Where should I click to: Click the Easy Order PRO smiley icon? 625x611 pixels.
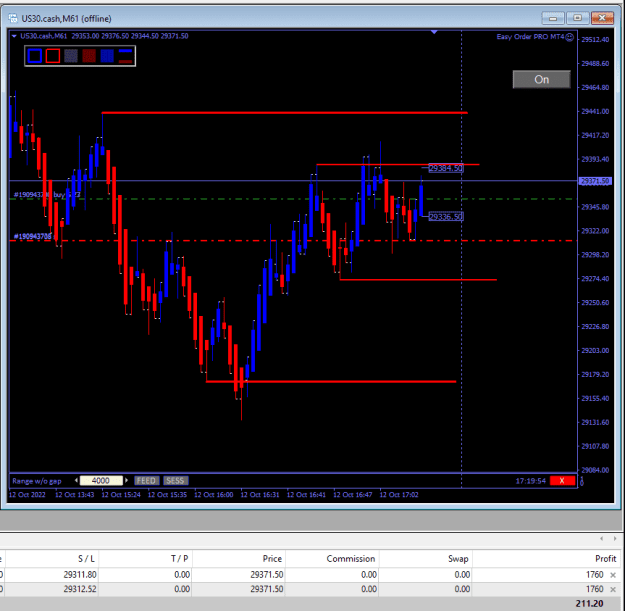(x=570, y=37)
